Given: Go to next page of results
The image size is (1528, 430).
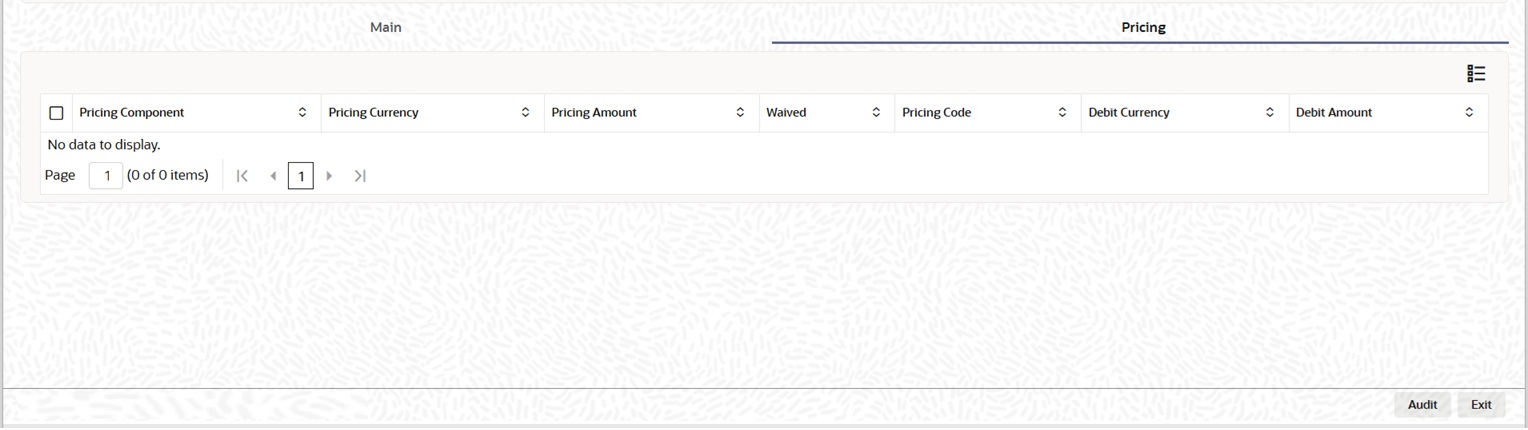Looking at the screenshot, I should pyautogui.click(x=329, y=176).
